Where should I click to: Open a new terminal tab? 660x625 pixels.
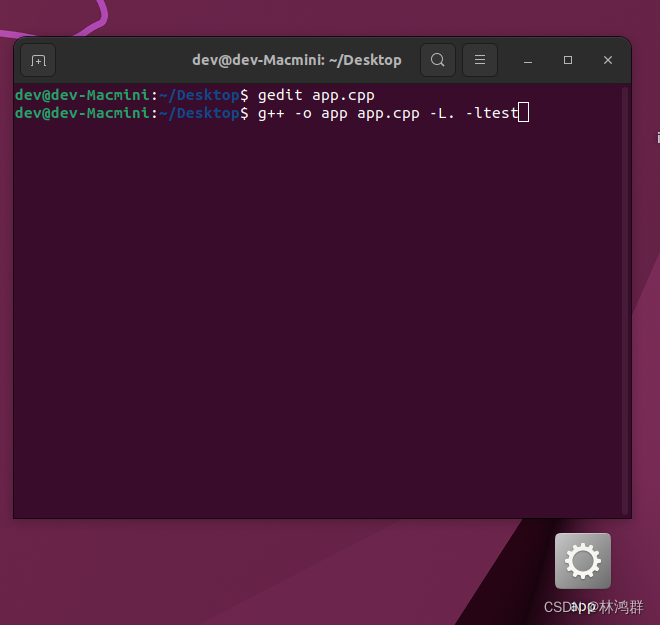[x=38, y=60]
